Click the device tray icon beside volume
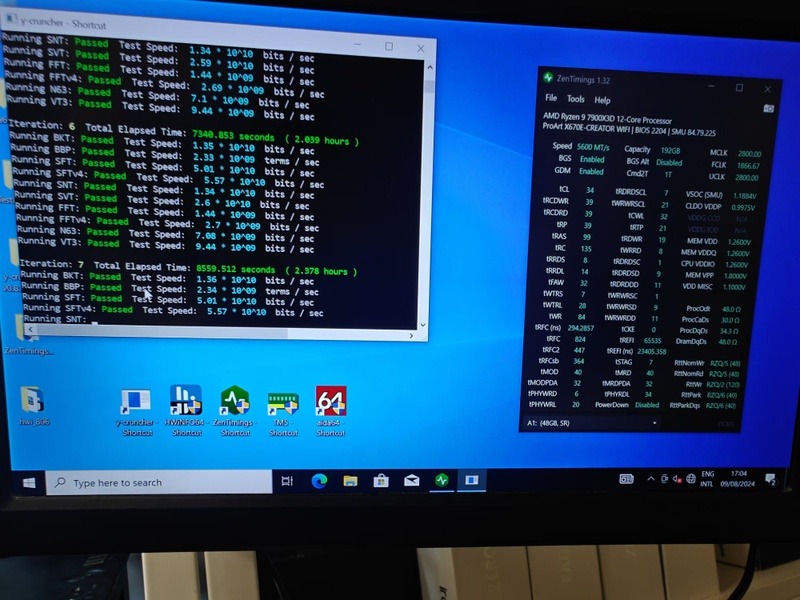Screen dimensions: 800x600 point(664,479)
